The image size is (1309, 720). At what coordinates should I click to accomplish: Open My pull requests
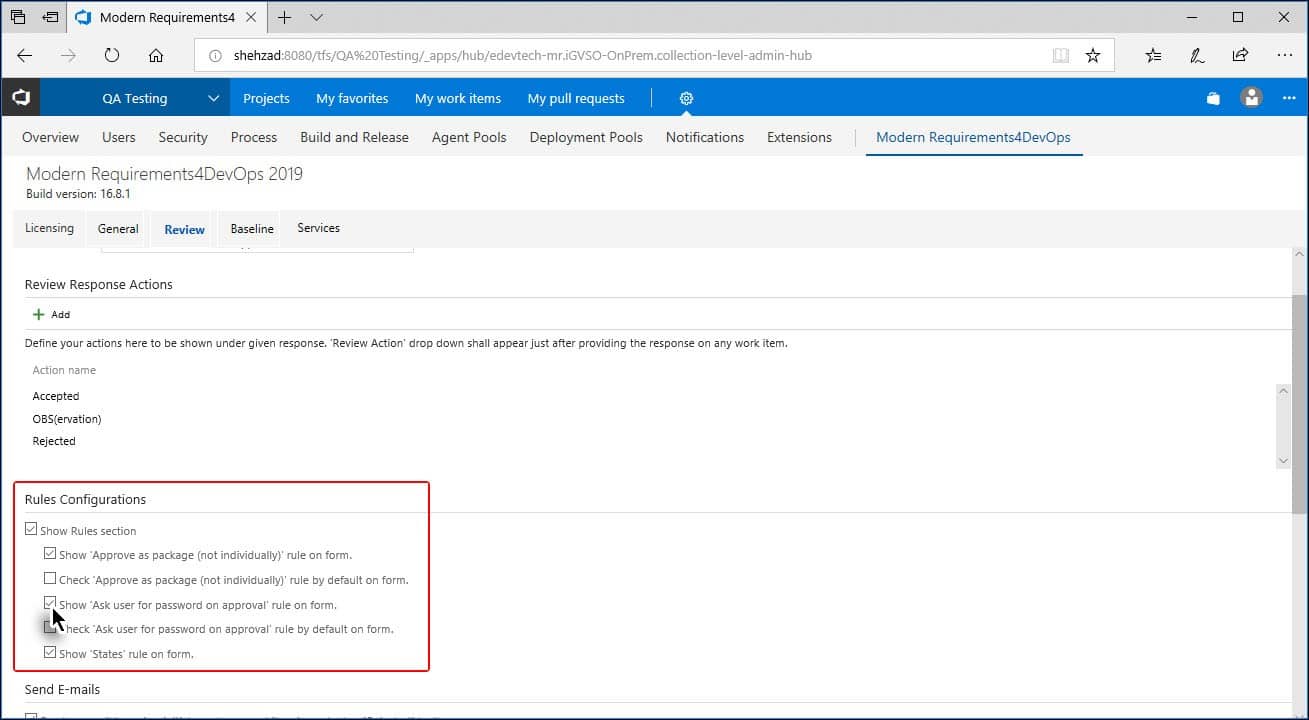click(x=576, y=98)
